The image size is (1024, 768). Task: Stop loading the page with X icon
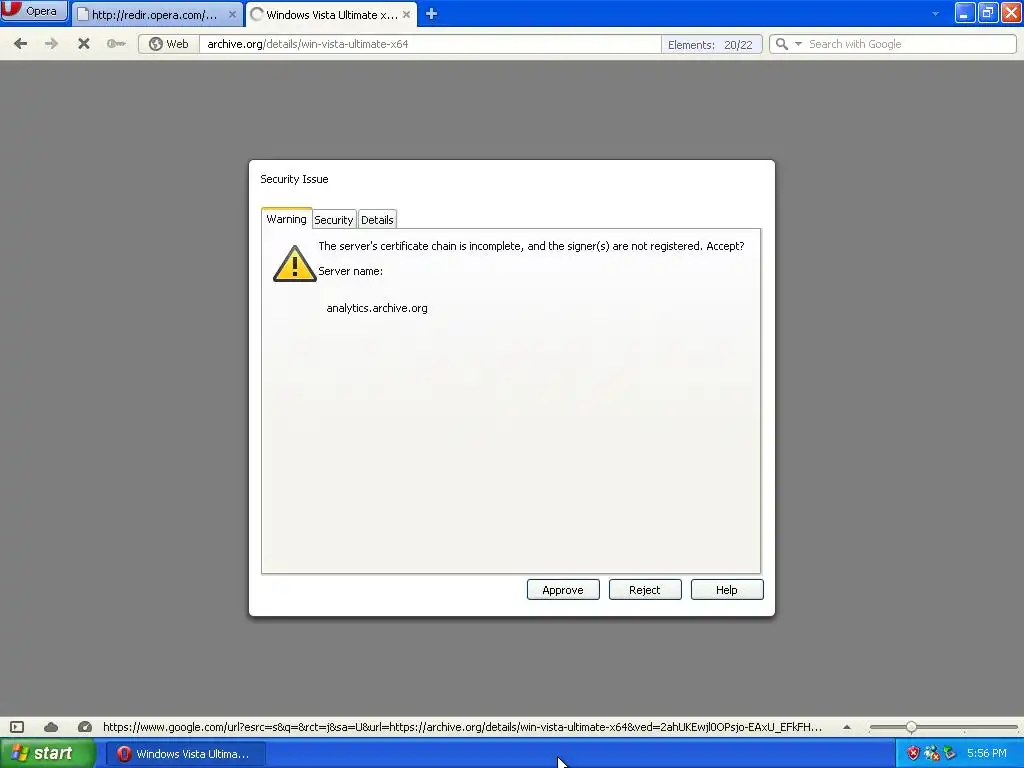click(84, 44)
